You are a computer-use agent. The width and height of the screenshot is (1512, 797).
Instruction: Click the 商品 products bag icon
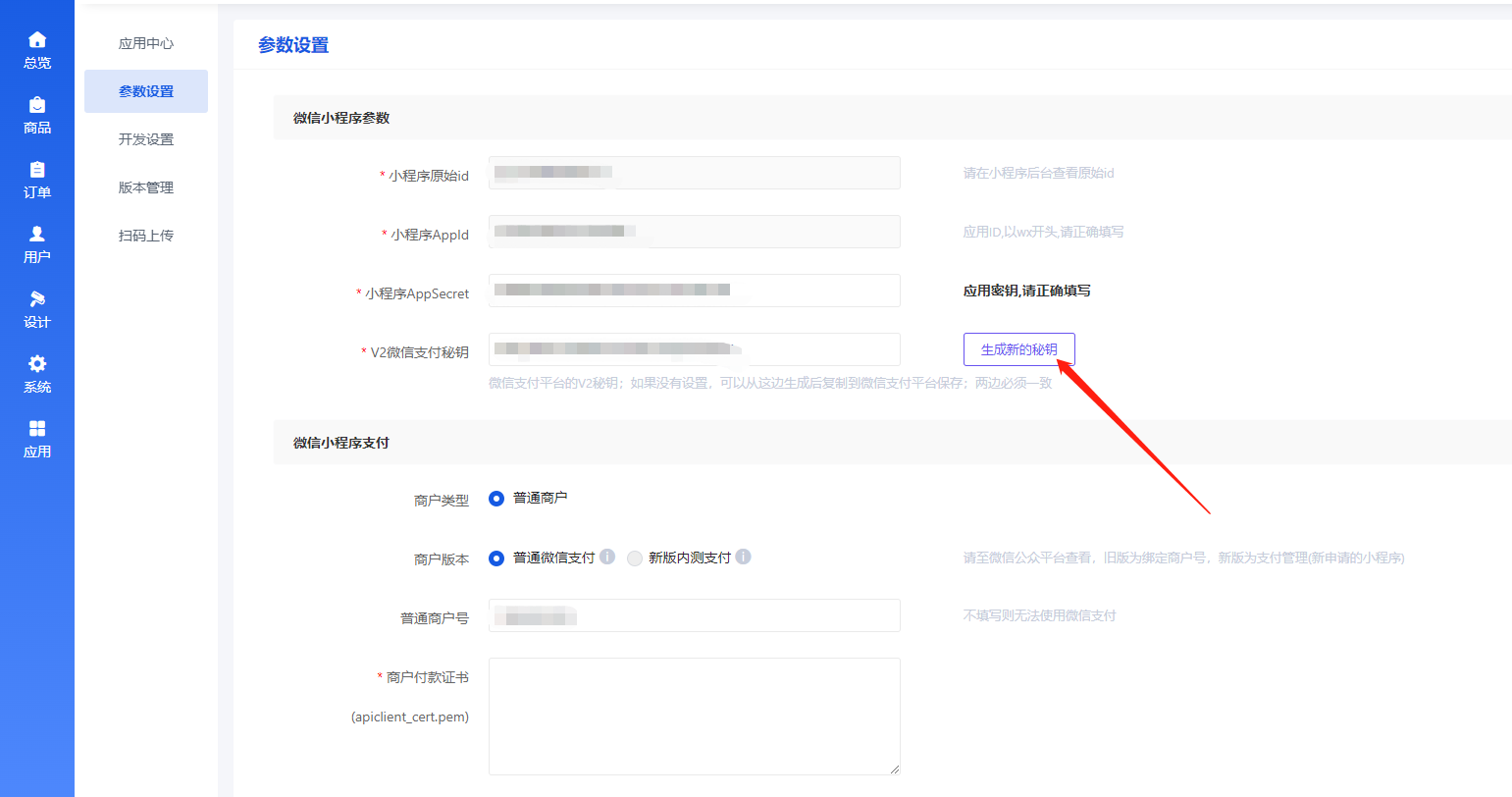37,105
